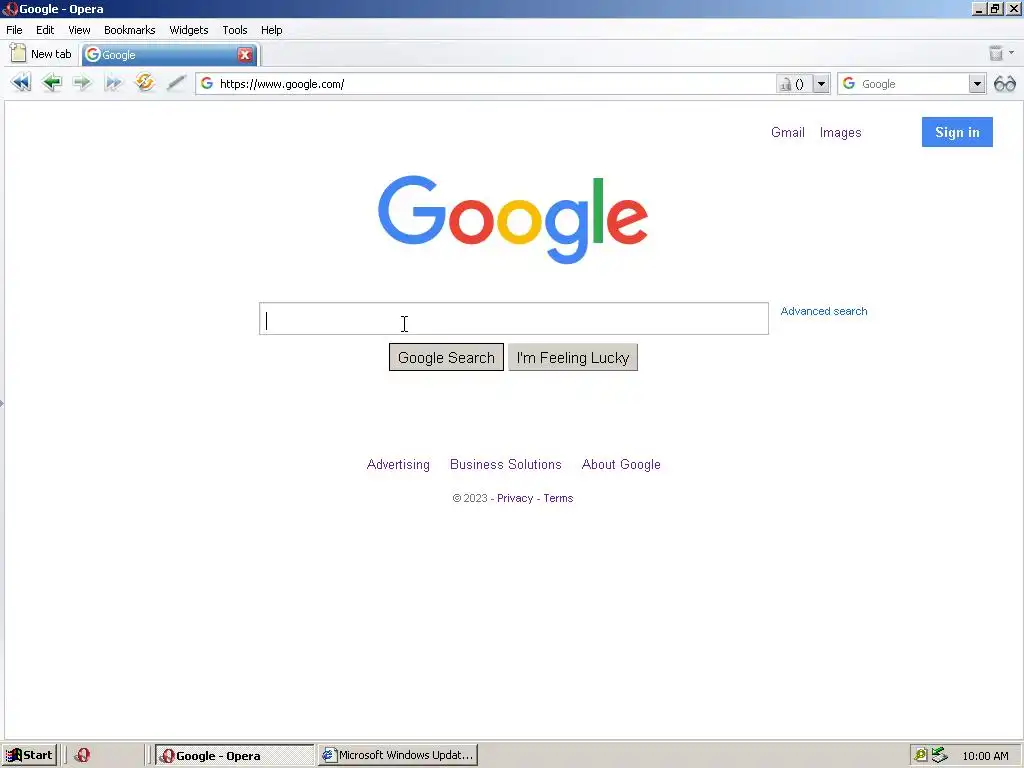The height and width of the screenshot is (768, 1024).
Task: Open the address bar dropdown arrow
Action: (821, 84)
